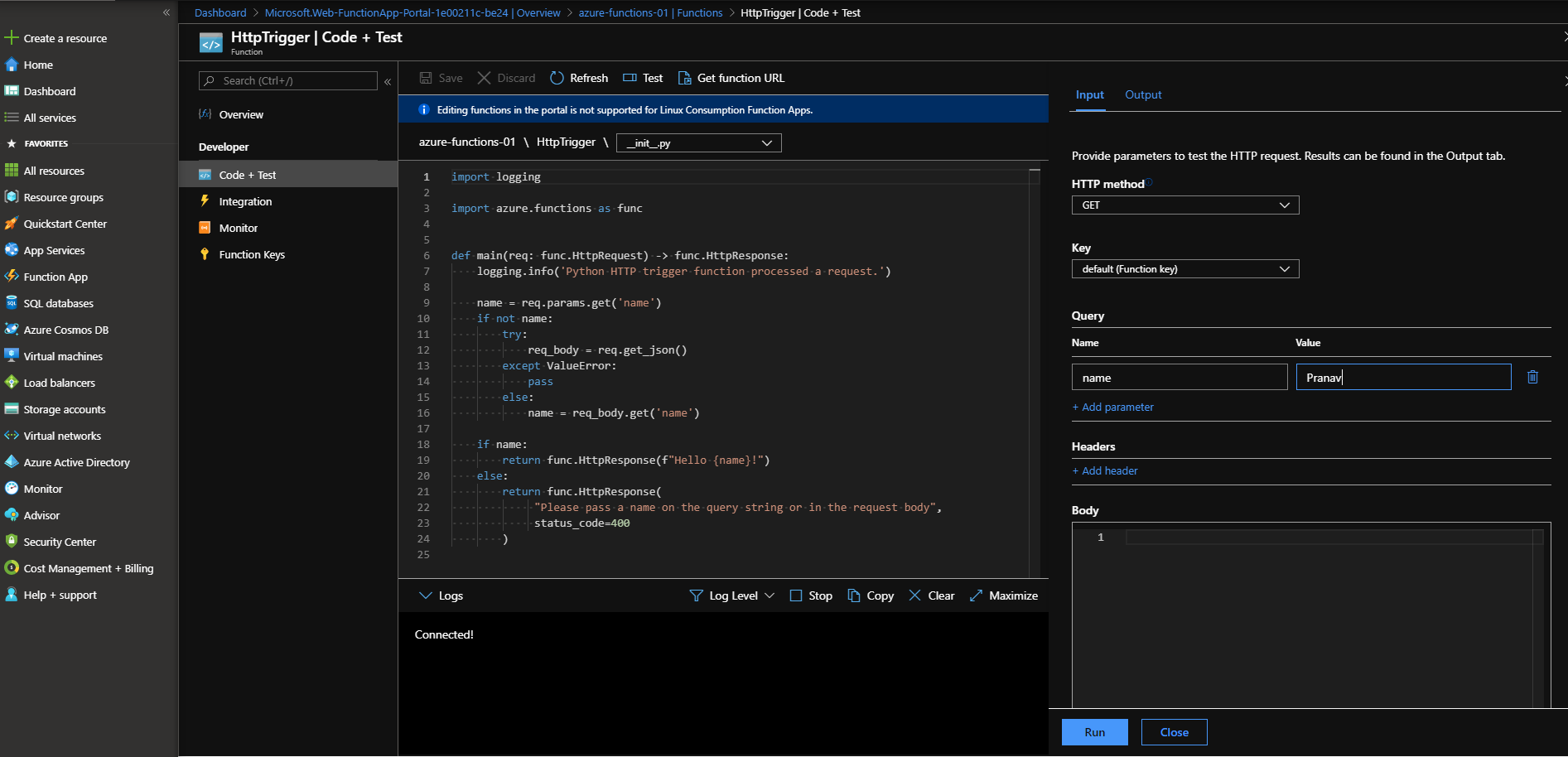Copy the log output using the Copy icon

click(x=854, y=595)
